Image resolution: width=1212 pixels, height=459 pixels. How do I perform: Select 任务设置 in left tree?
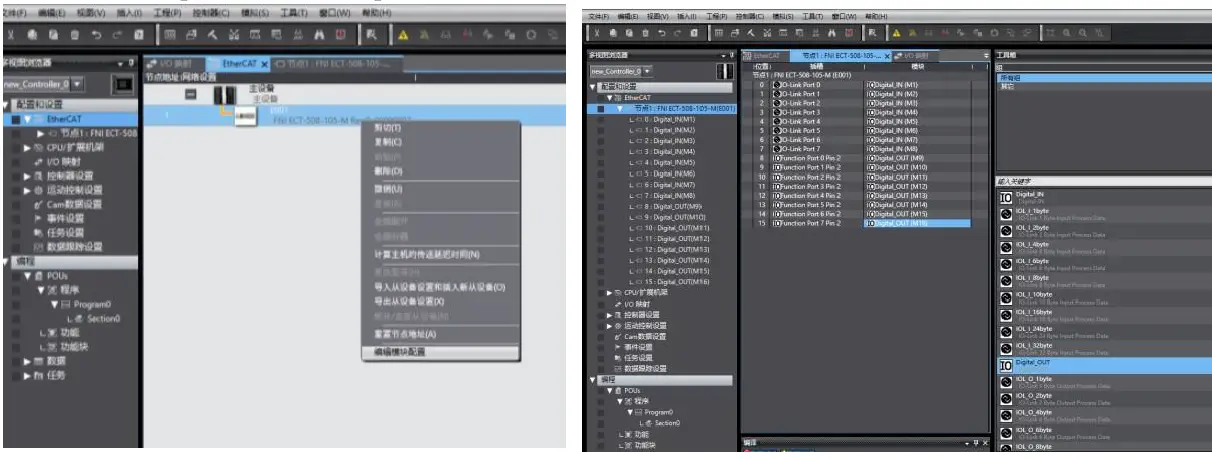[67, 231]
